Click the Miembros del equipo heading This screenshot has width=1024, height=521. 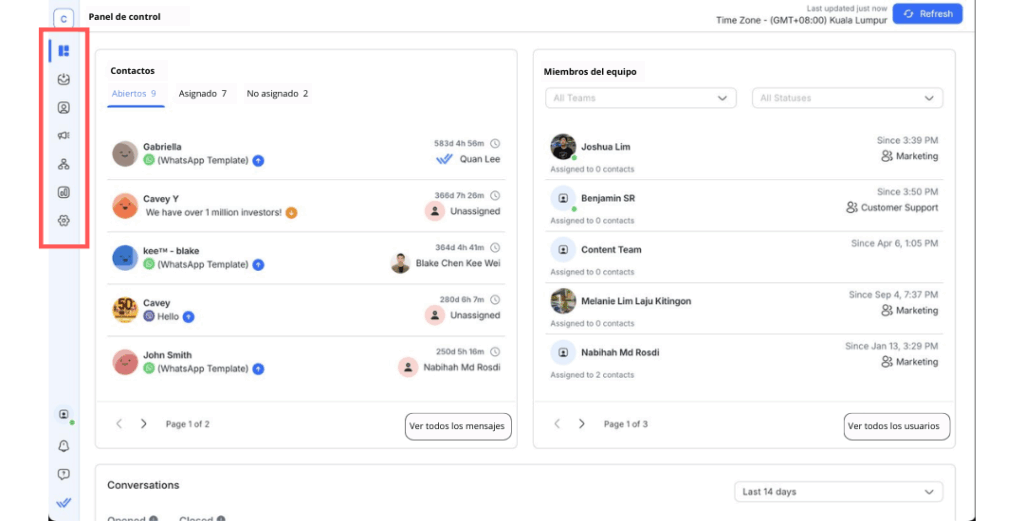(x=590, y=72)
